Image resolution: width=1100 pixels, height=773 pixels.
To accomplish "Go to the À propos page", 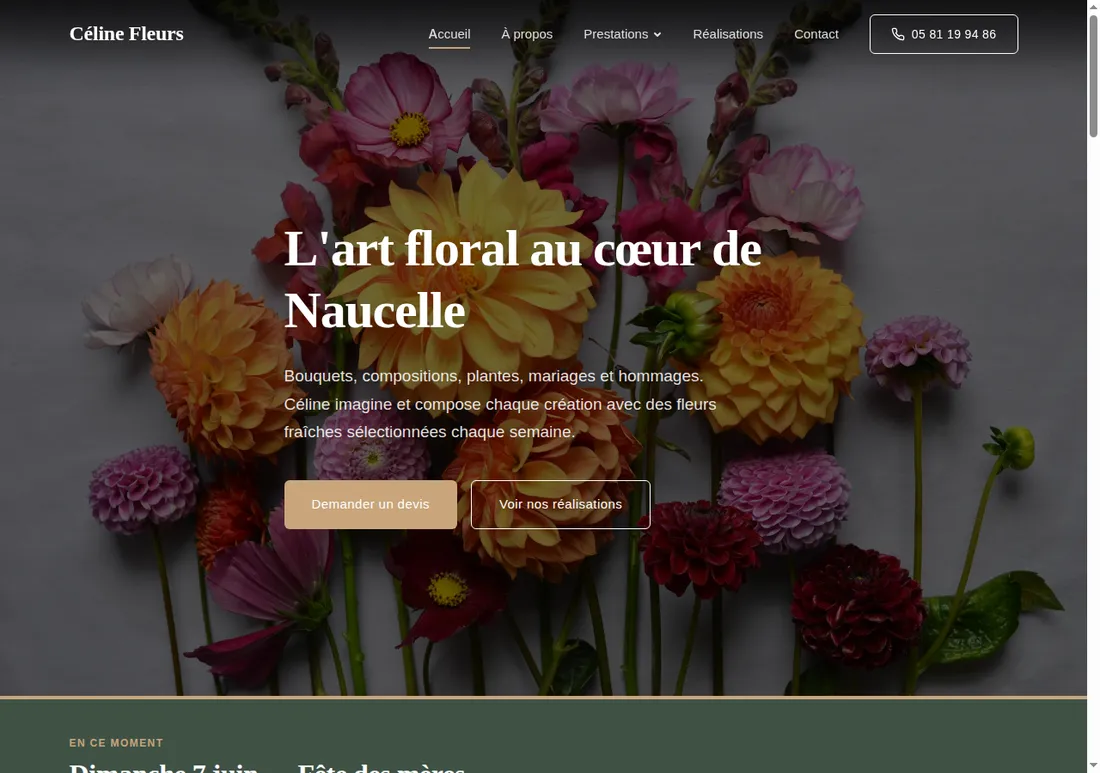I will point(527,34).
